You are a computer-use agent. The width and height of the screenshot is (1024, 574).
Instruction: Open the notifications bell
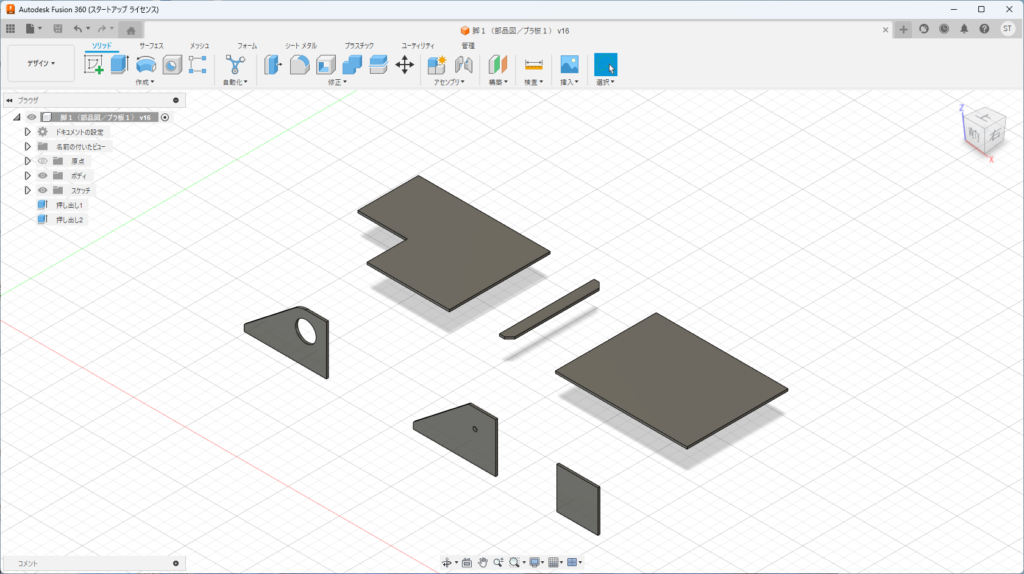click(964, 29)
